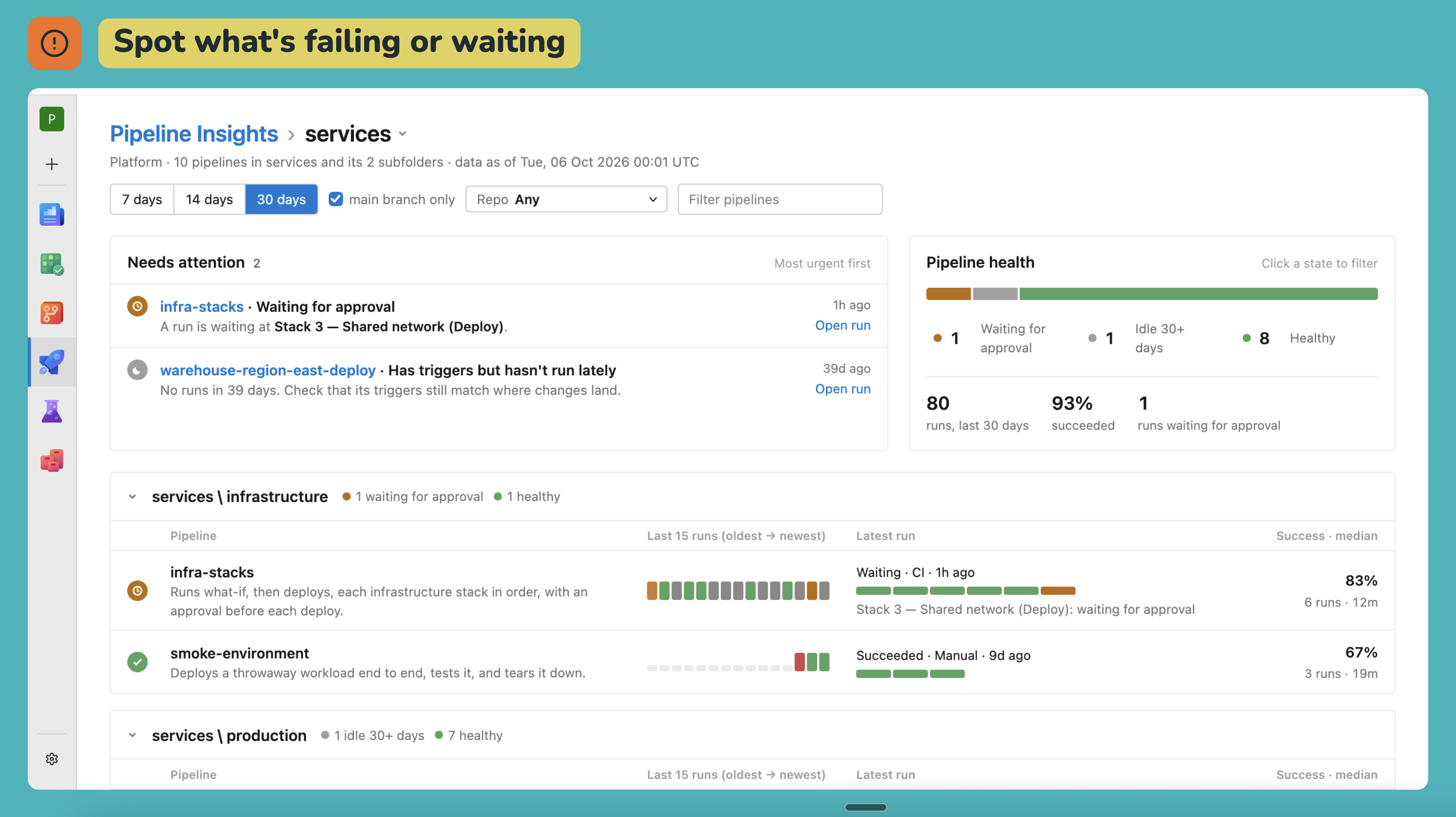Collapse the services \ infrastructure group

pos(132,496)
